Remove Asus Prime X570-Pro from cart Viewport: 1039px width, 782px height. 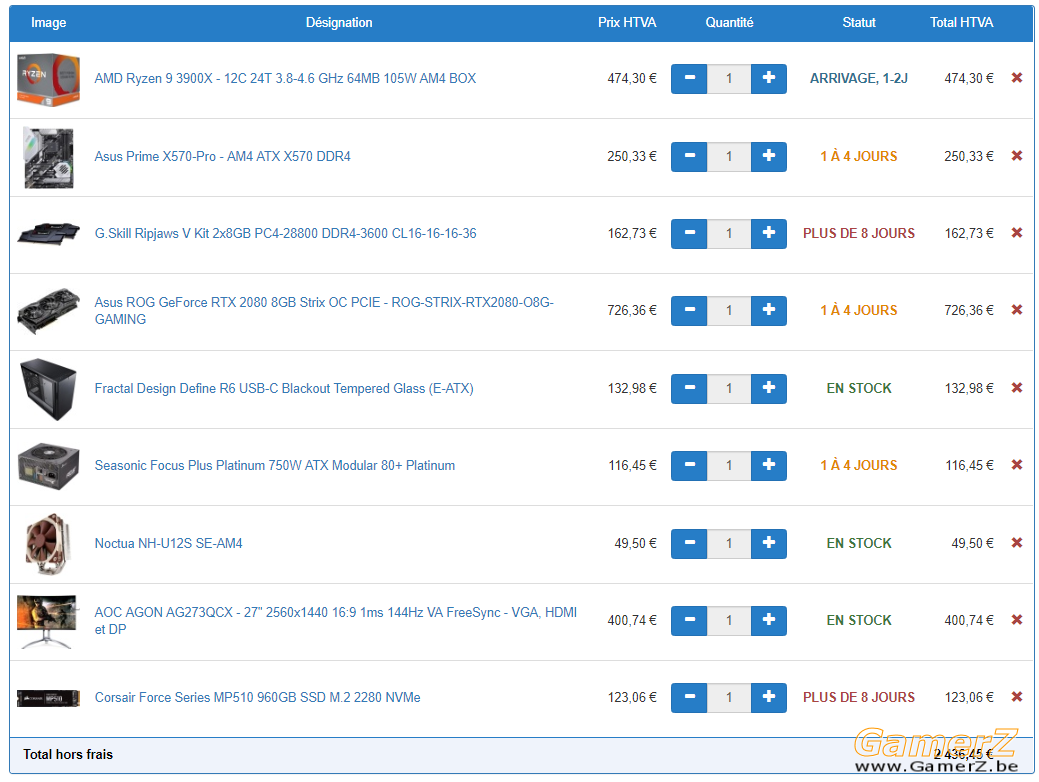[x=1016, y=156]
